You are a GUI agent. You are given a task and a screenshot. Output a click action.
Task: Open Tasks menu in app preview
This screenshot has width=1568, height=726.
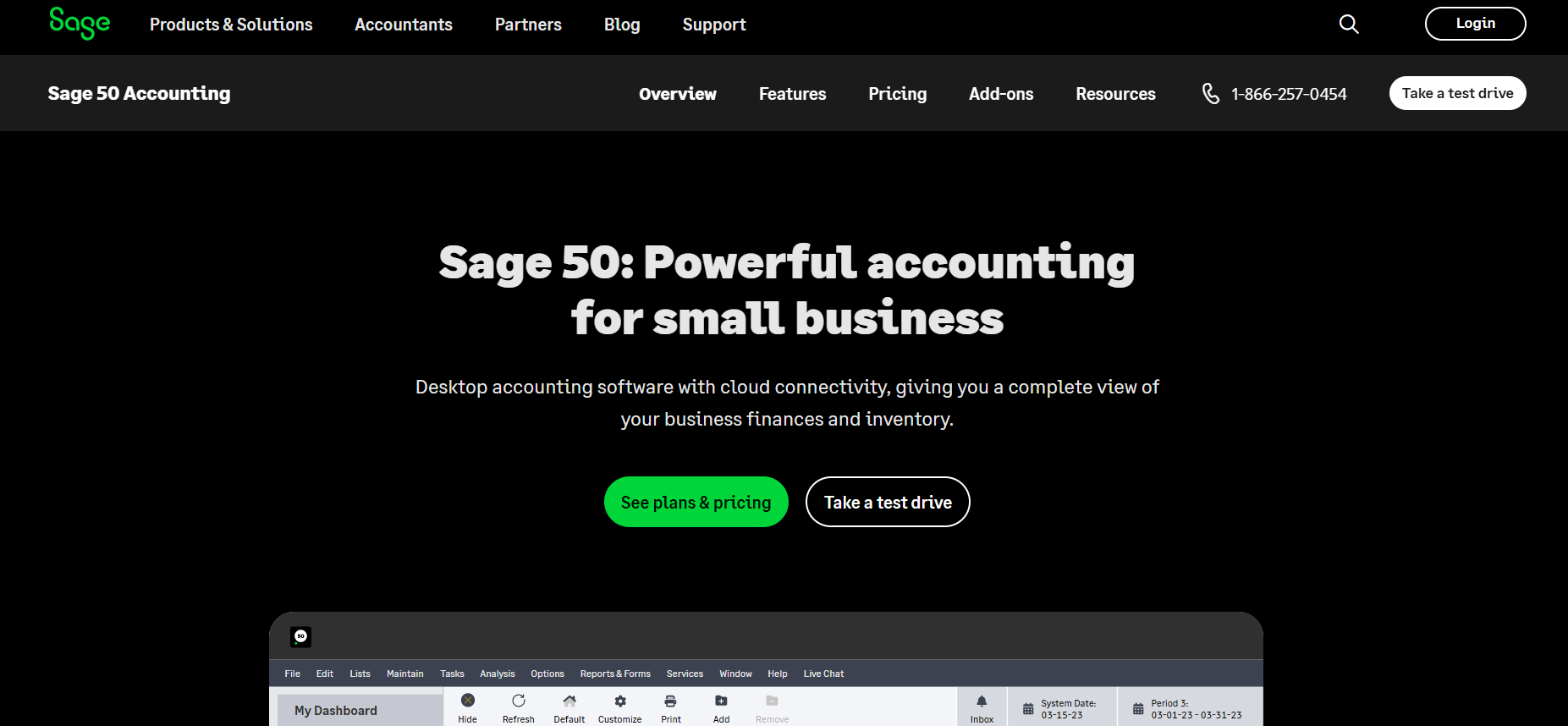pyautogui.click(x=452, y=674)
